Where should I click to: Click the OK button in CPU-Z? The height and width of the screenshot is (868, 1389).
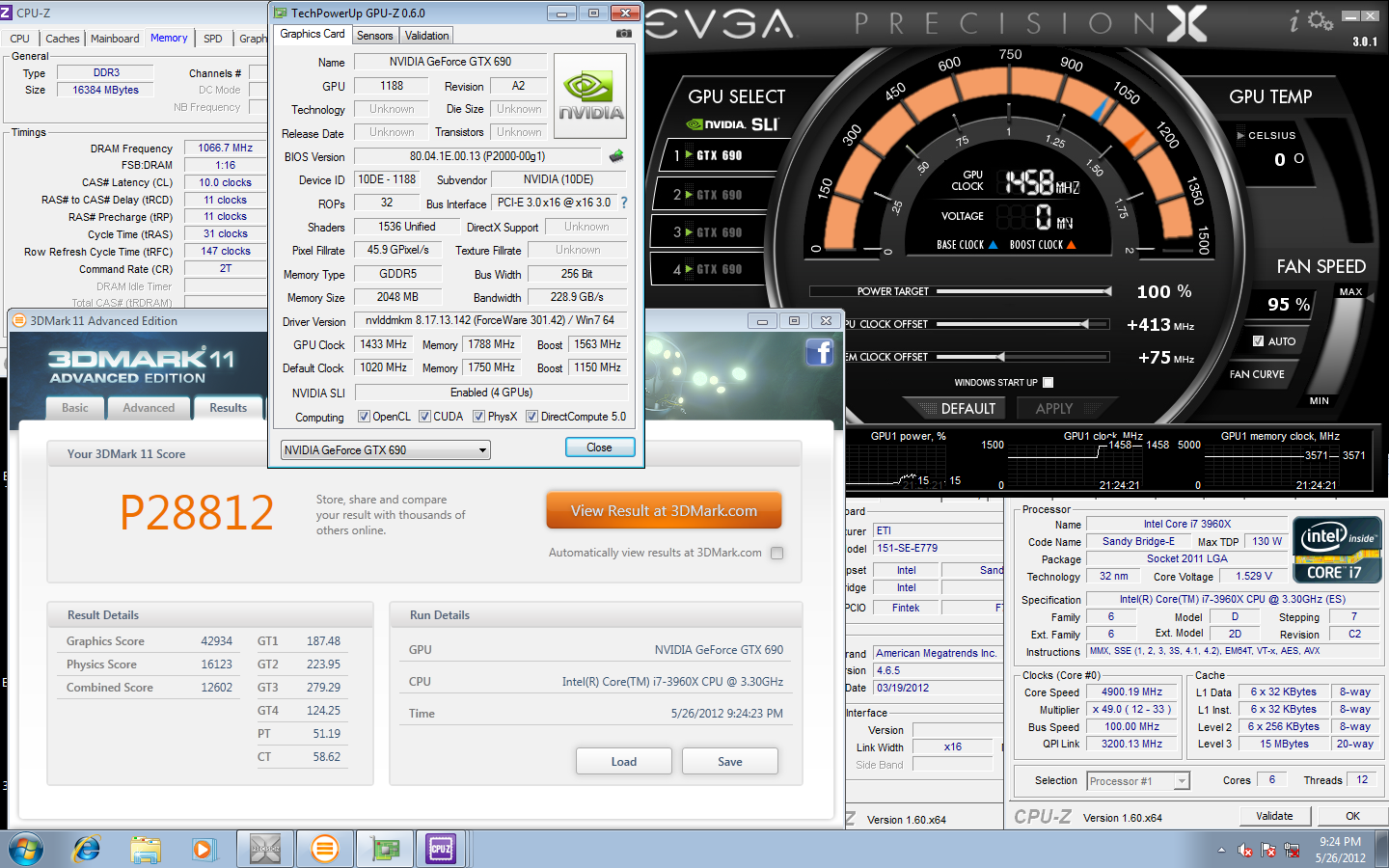[x=1352, y=816]
